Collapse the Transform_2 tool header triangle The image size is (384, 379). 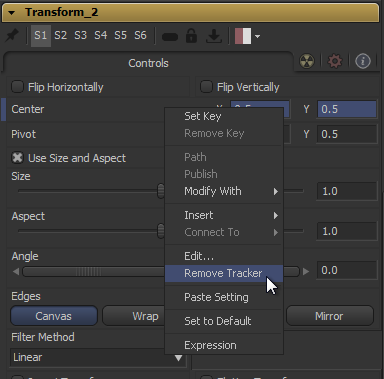(x=12, y=13)
